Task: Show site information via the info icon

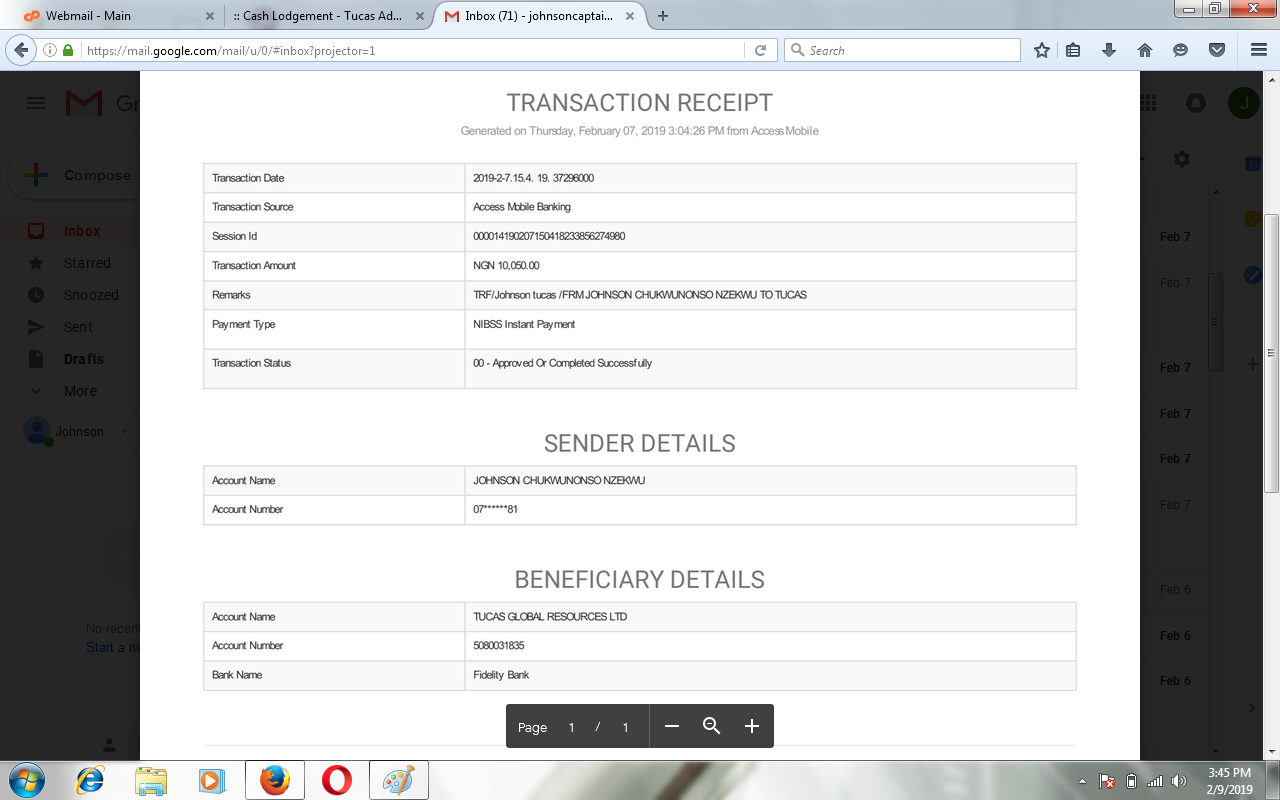Action: tap(49, 50)
